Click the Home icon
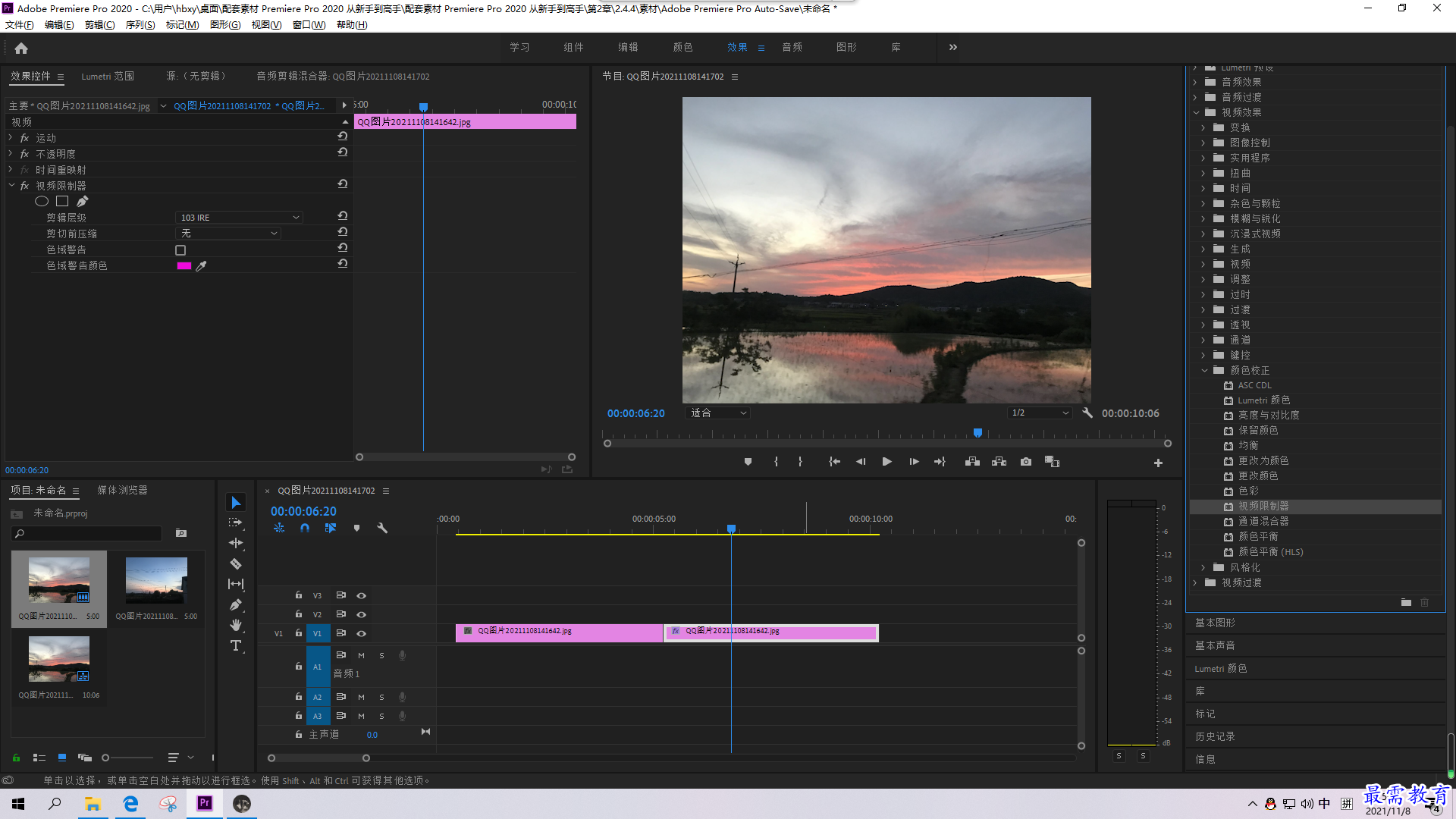This screenshot has height=819, width=1456. click(21, 48)
